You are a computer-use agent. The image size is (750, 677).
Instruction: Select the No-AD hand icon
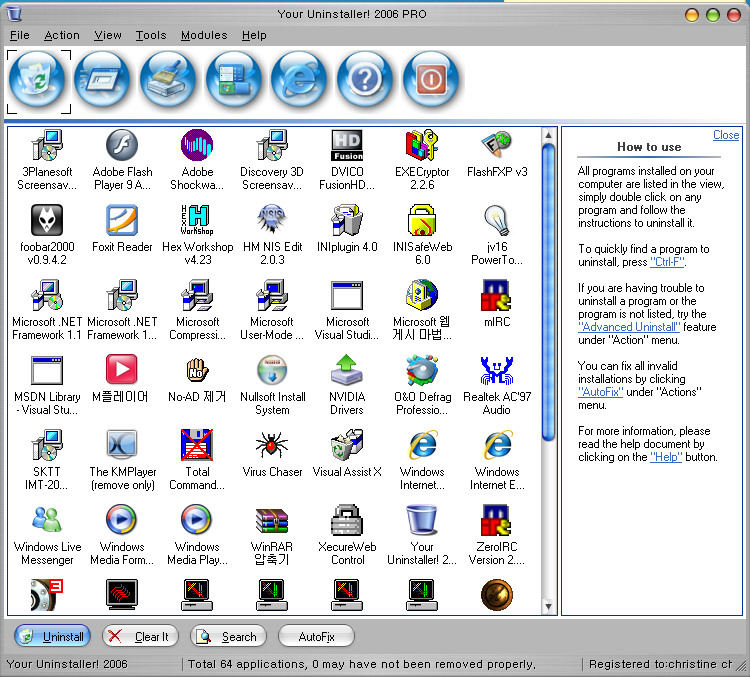click(197, 370)
